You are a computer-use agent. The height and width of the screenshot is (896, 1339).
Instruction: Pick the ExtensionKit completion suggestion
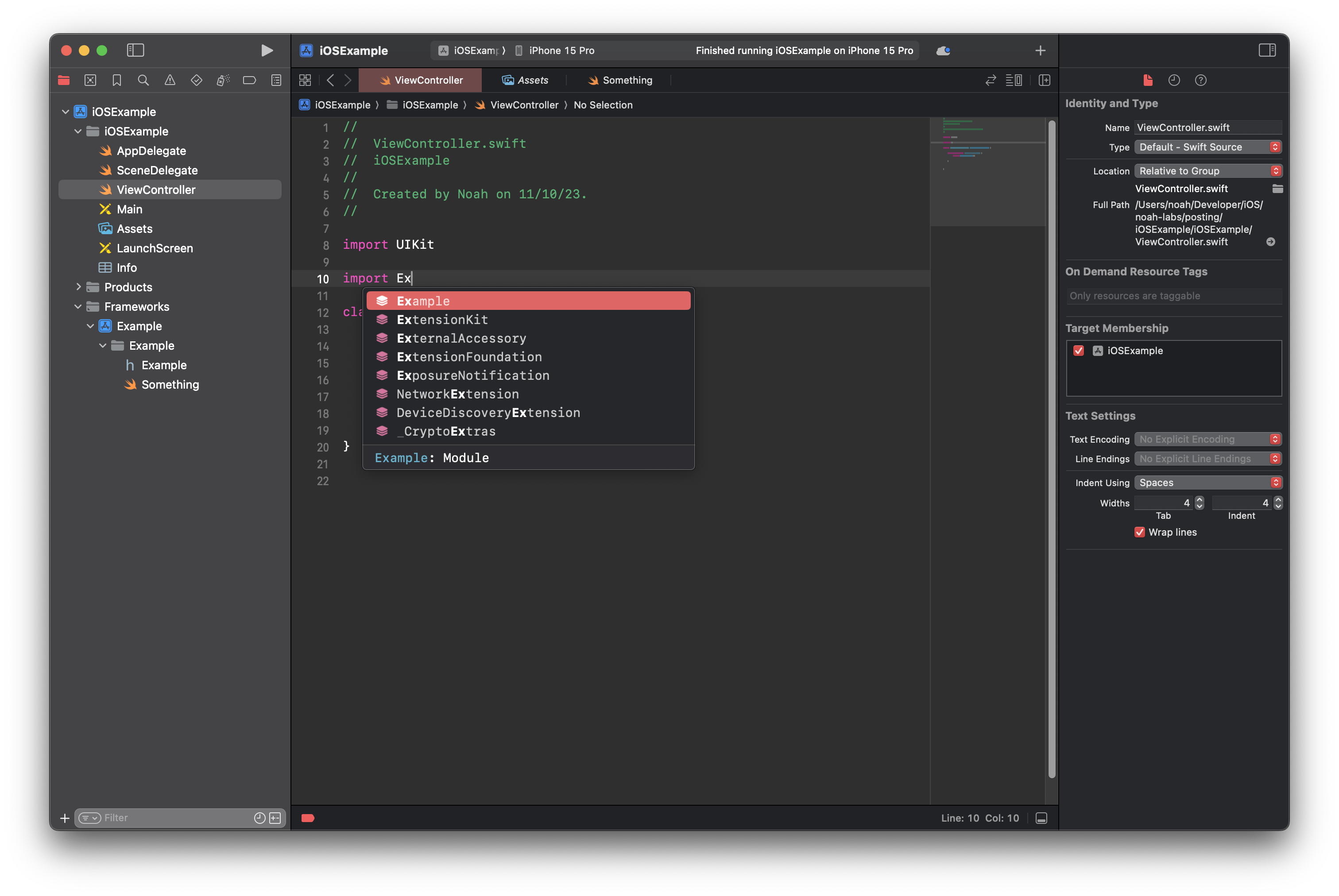coord(528,320)
